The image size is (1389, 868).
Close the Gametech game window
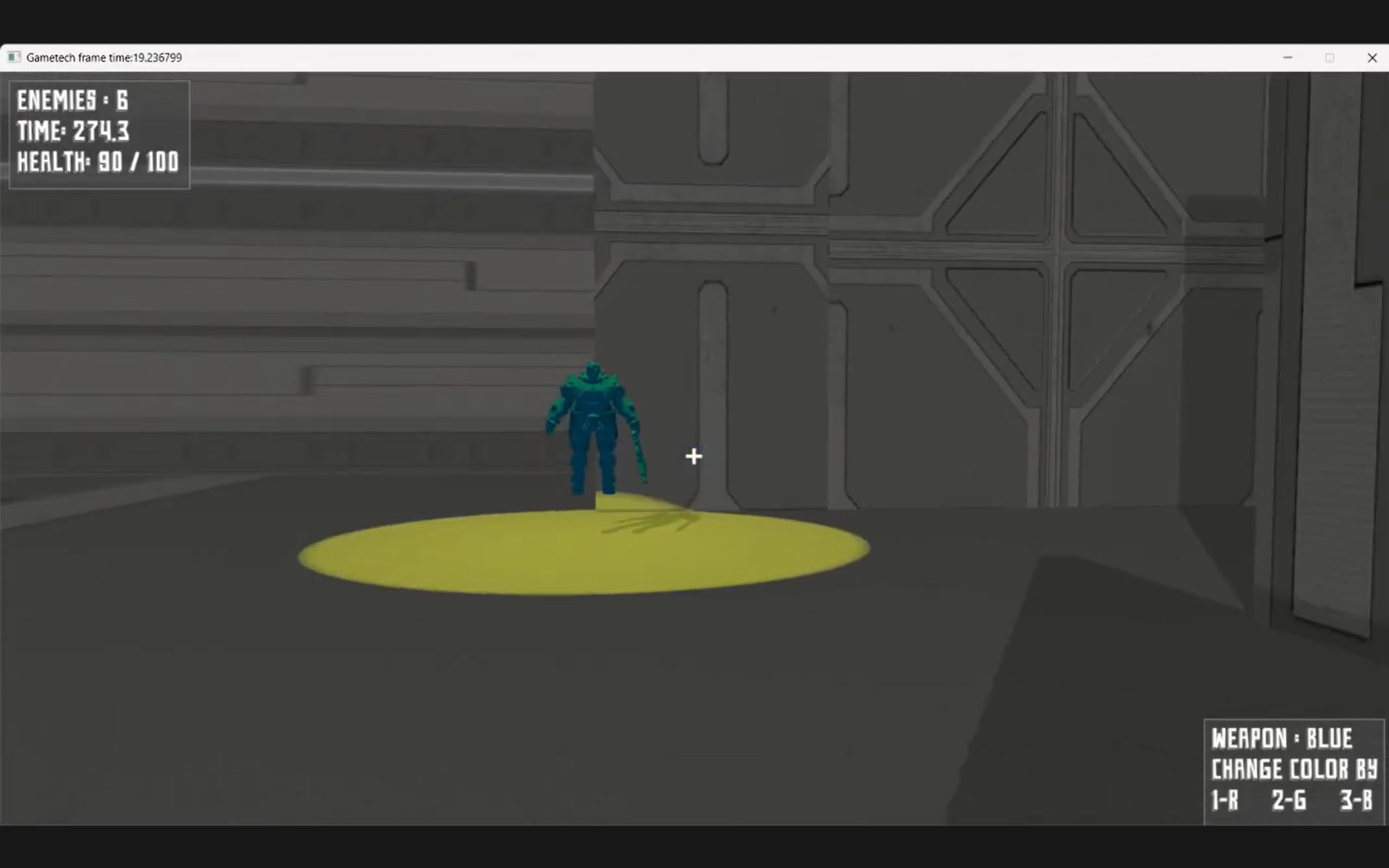click(1371, 58)
